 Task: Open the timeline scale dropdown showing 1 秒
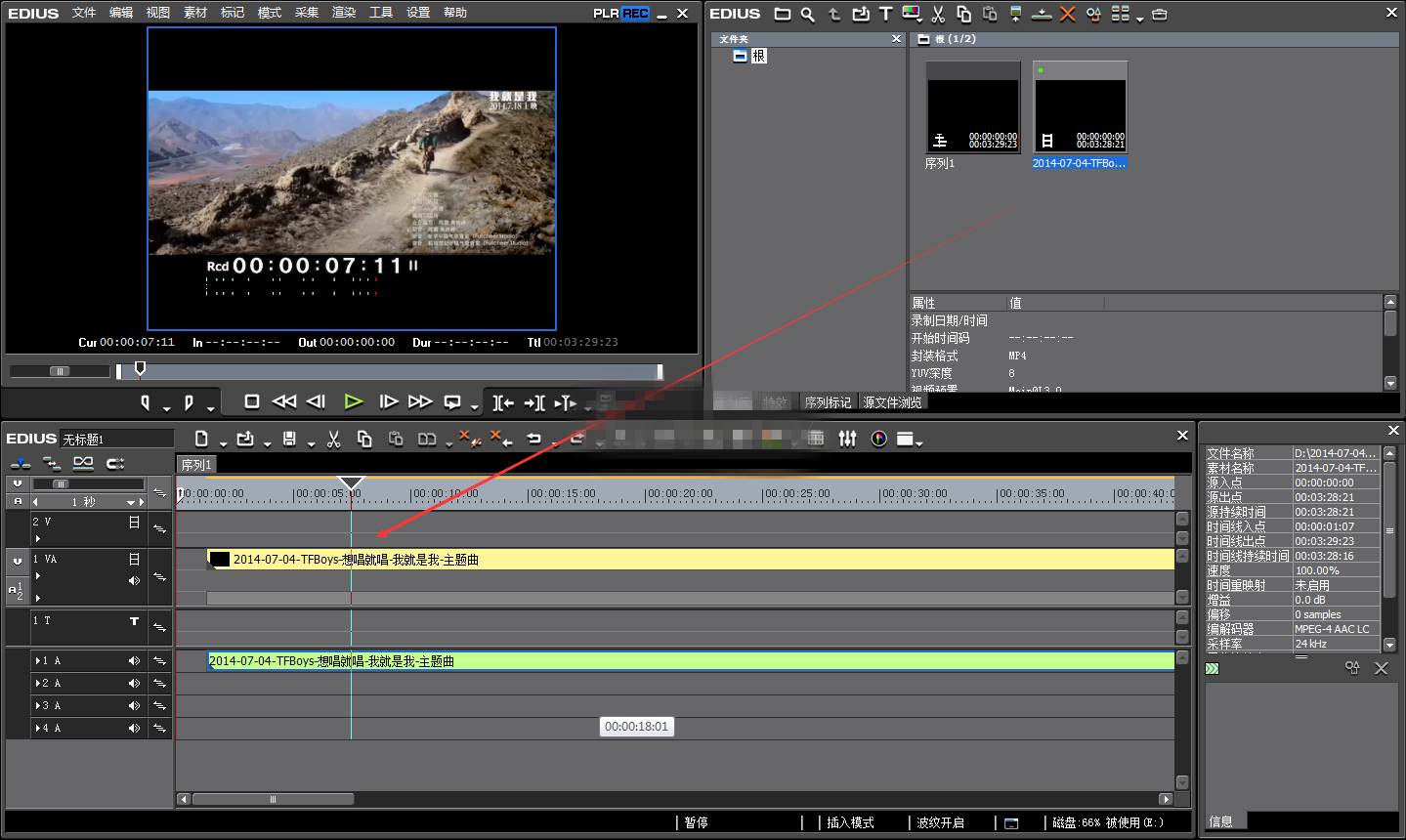pos(130,502)
